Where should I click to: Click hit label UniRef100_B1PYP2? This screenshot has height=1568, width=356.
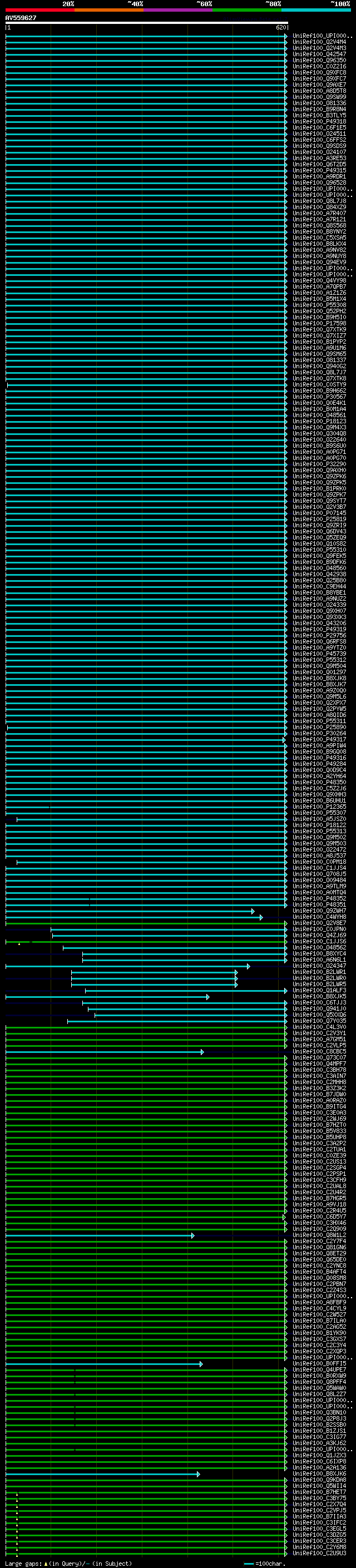tap(319, 342)
